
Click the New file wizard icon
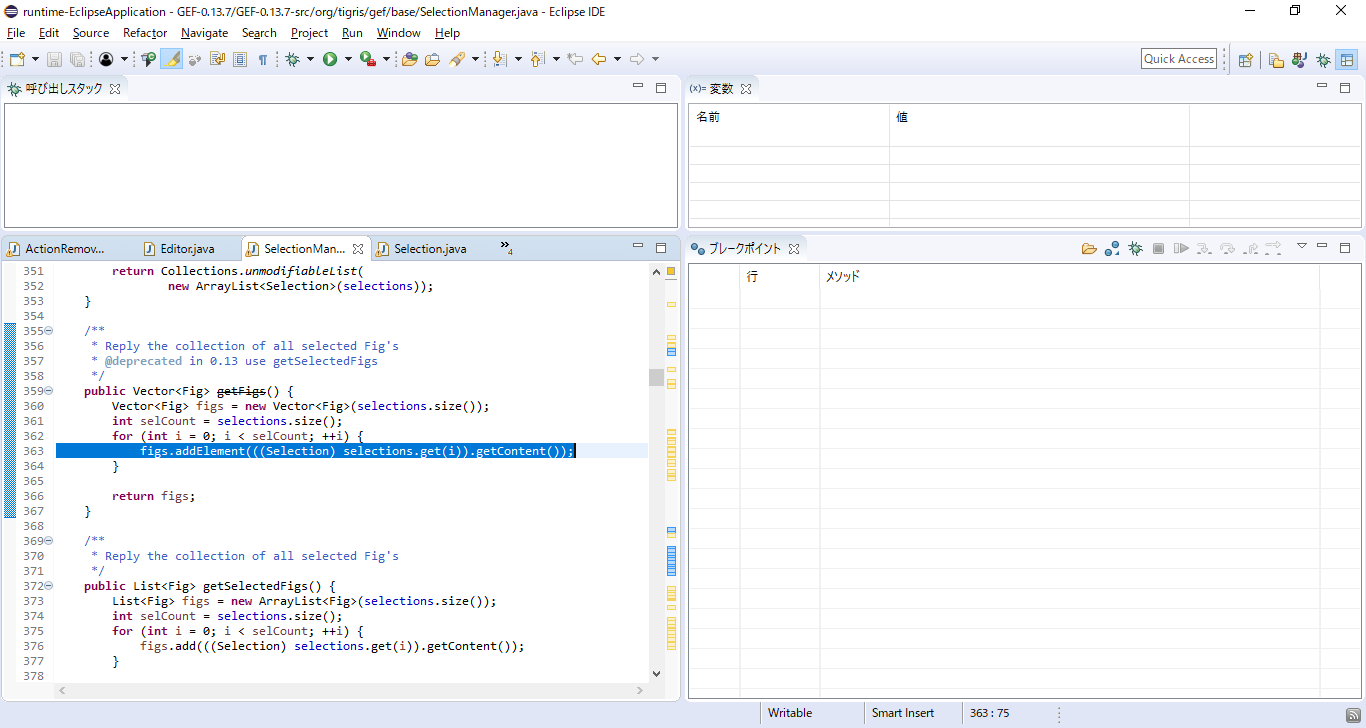pyautogui.click(x=16, y=60)
